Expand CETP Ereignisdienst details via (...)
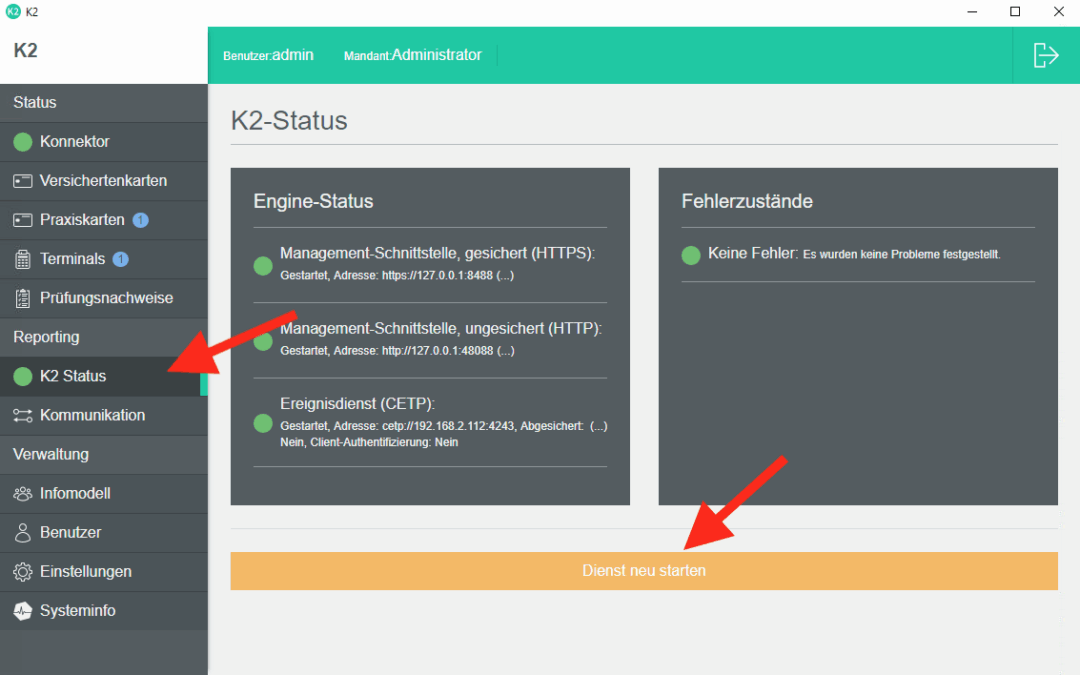Image resolution: width=1080 pixels, height=675 pixels. point(599,426)
